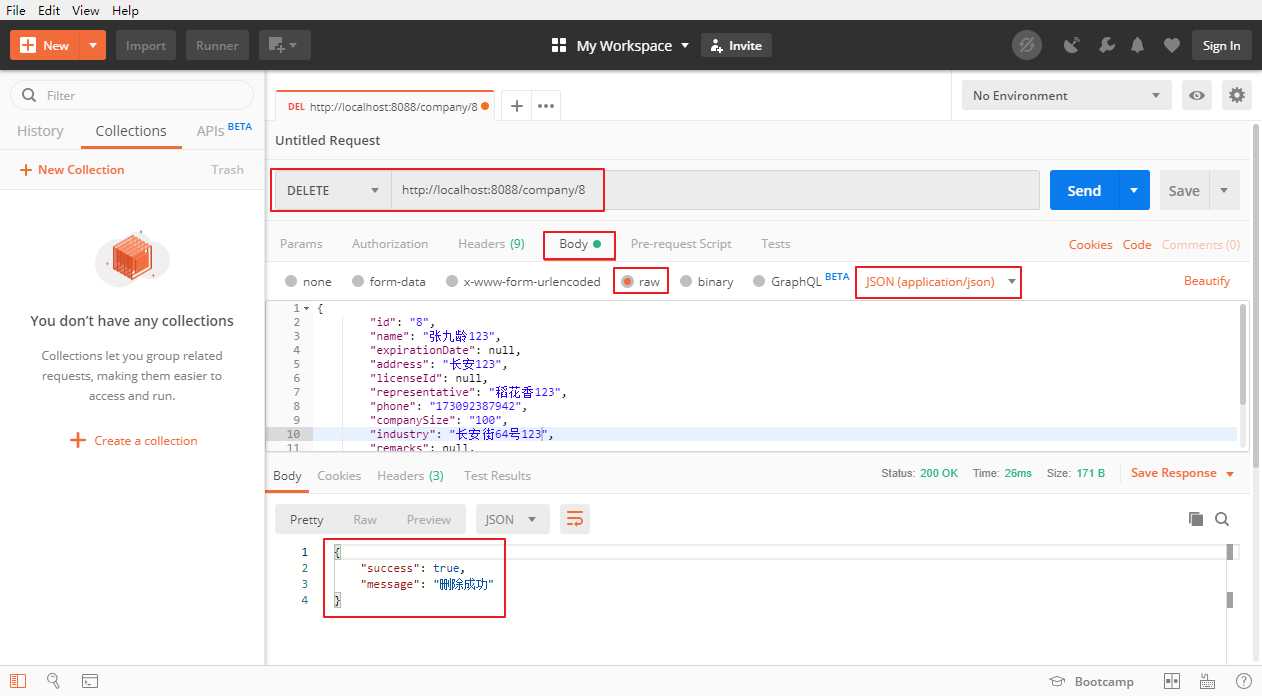Open the No Environment dropdown
This screenshot has width=1262, height=696.
(x=1067, y=96)
